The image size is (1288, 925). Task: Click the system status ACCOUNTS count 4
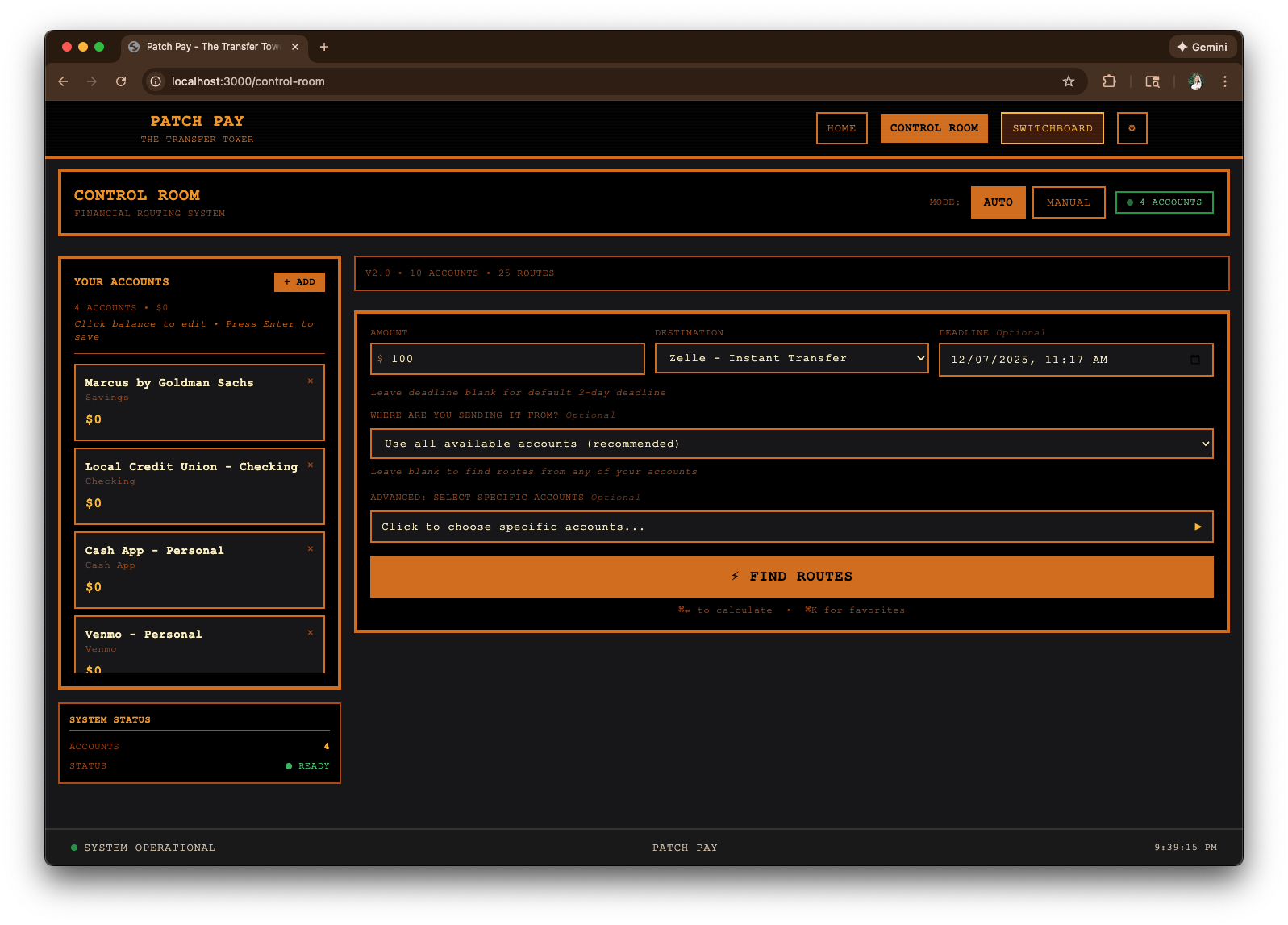[x=327, y=747]
